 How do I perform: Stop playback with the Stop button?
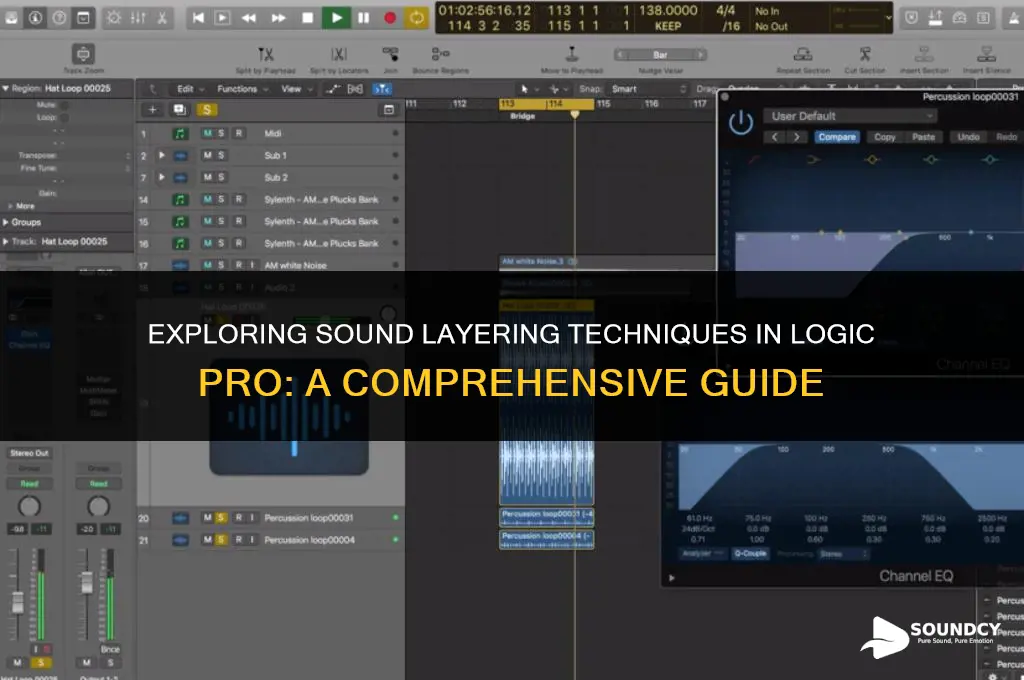click(x=308, y=18)
